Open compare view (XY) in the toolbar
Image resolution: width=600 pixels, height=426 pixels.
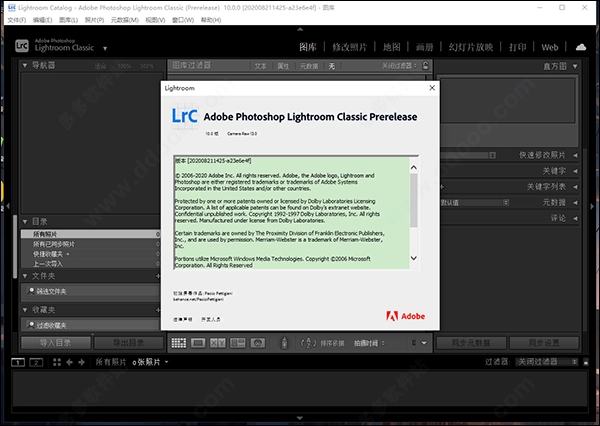[x=217, y=343]
